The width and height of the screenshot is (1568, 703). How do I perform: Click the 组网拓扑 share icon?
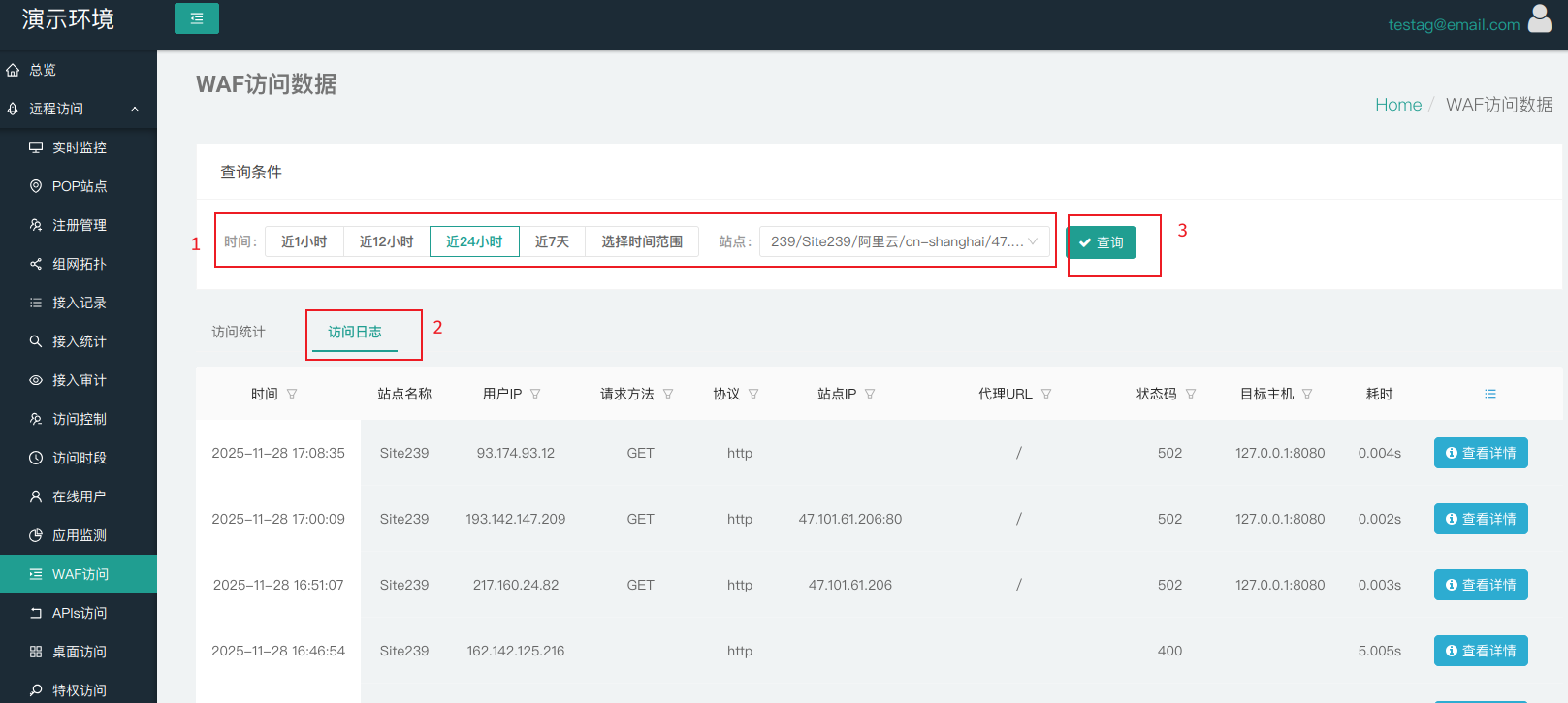point(36,264)
